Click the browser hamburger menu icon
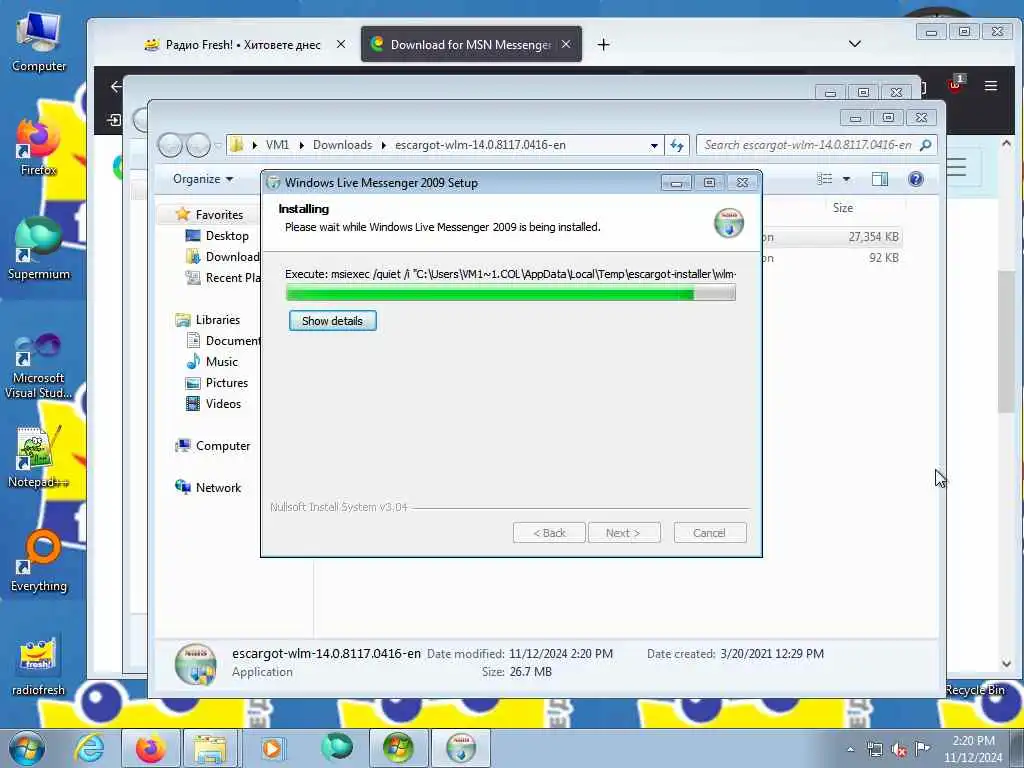The height and width of the screenshot is (768, 1024). 991,86
